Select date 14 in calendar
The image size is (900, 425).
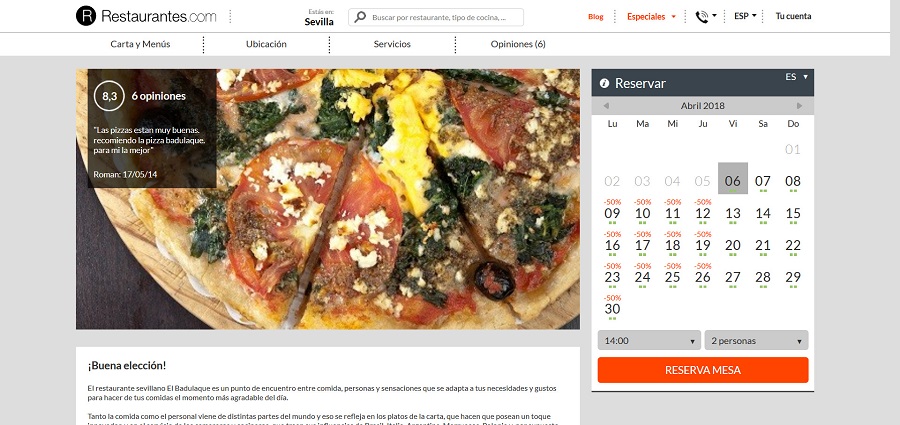(x=762, y=214)
